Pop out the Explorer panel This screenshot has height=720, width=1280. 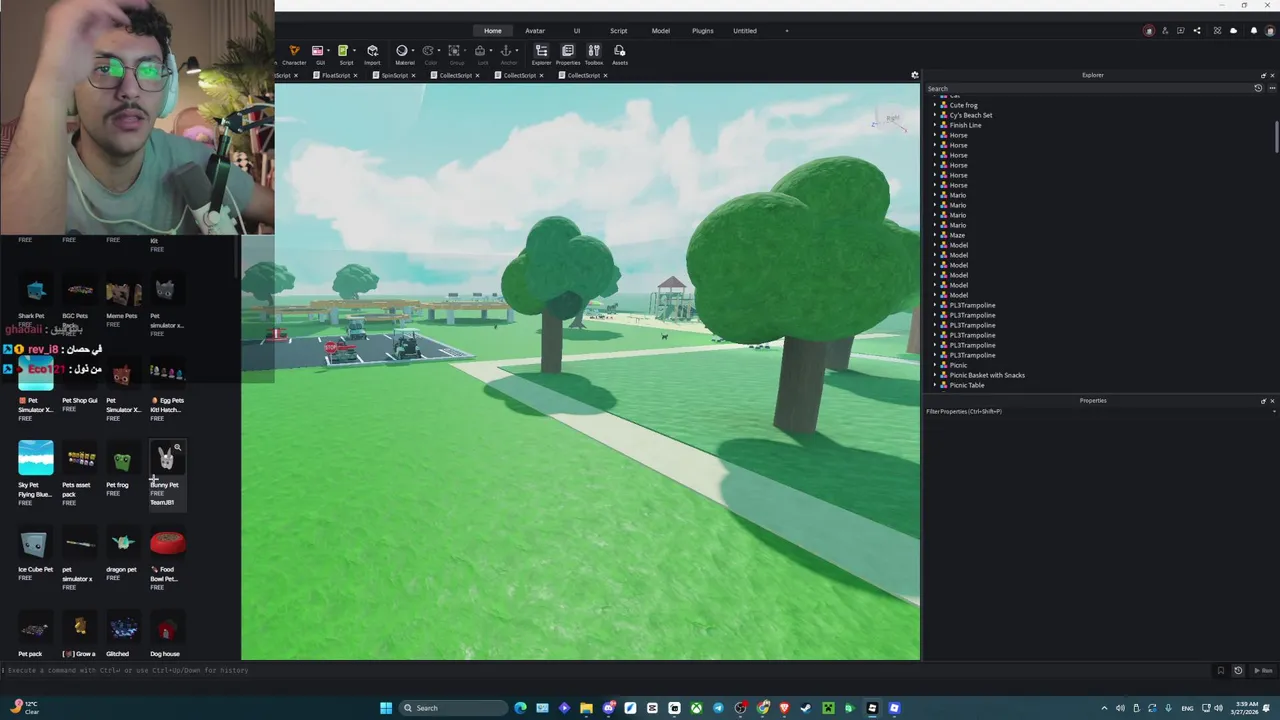(1263, 75)
